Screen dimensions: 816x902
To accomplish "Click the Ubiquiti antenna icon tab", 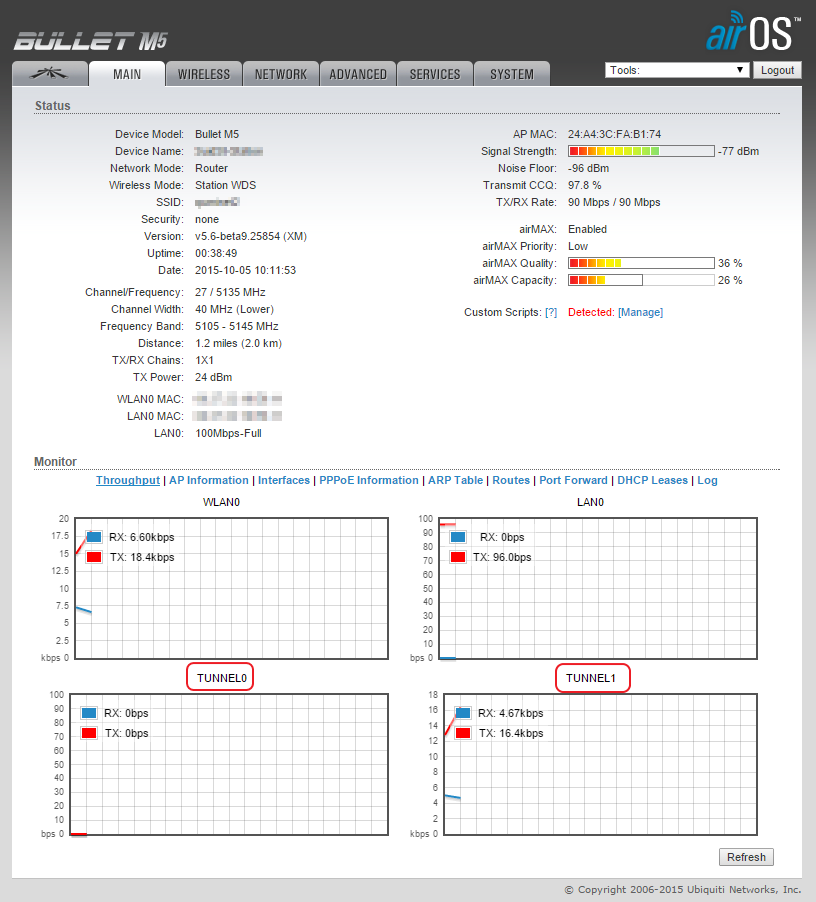I will tap(47, 72).
